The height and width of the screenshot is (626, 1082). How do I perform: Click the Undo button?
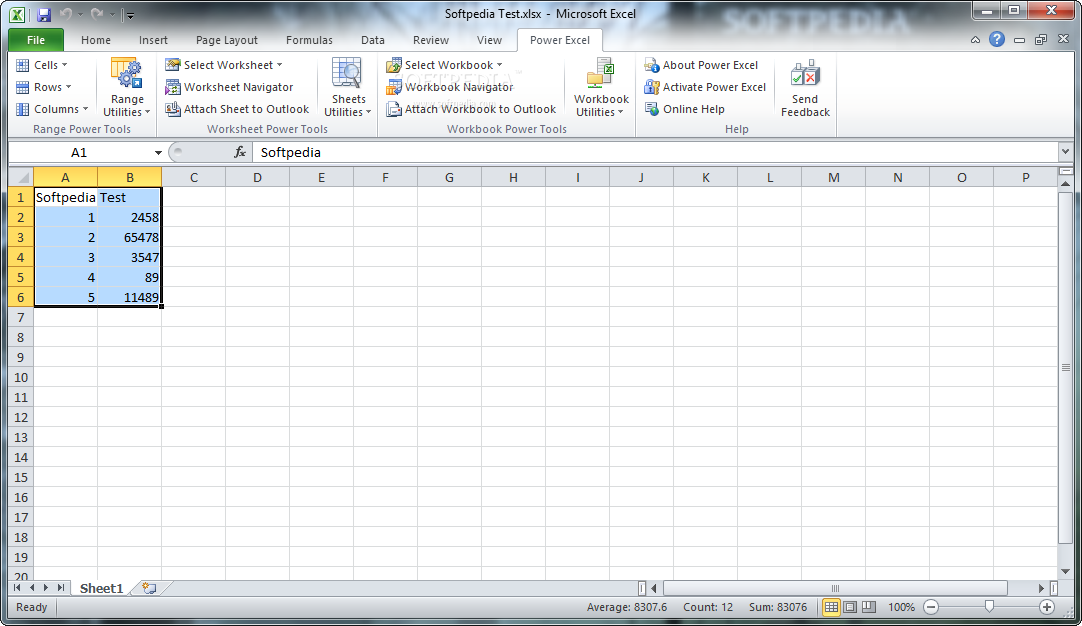coord(66,14)
